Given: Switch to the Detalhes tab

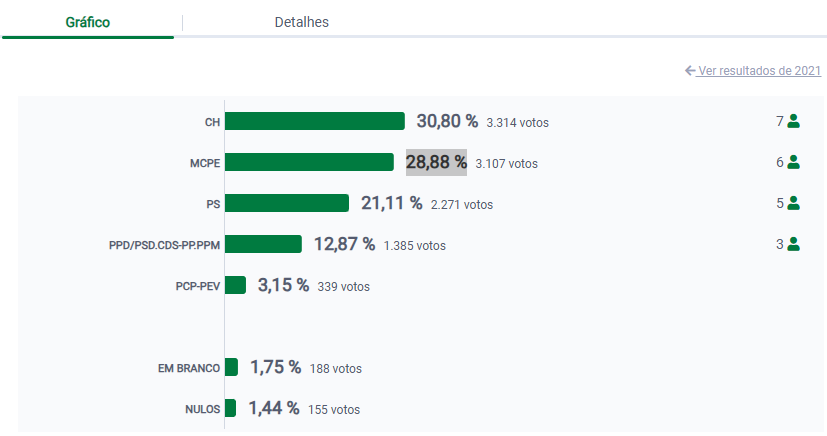Looking at the screenshot, I should click(x=301, y=22).
